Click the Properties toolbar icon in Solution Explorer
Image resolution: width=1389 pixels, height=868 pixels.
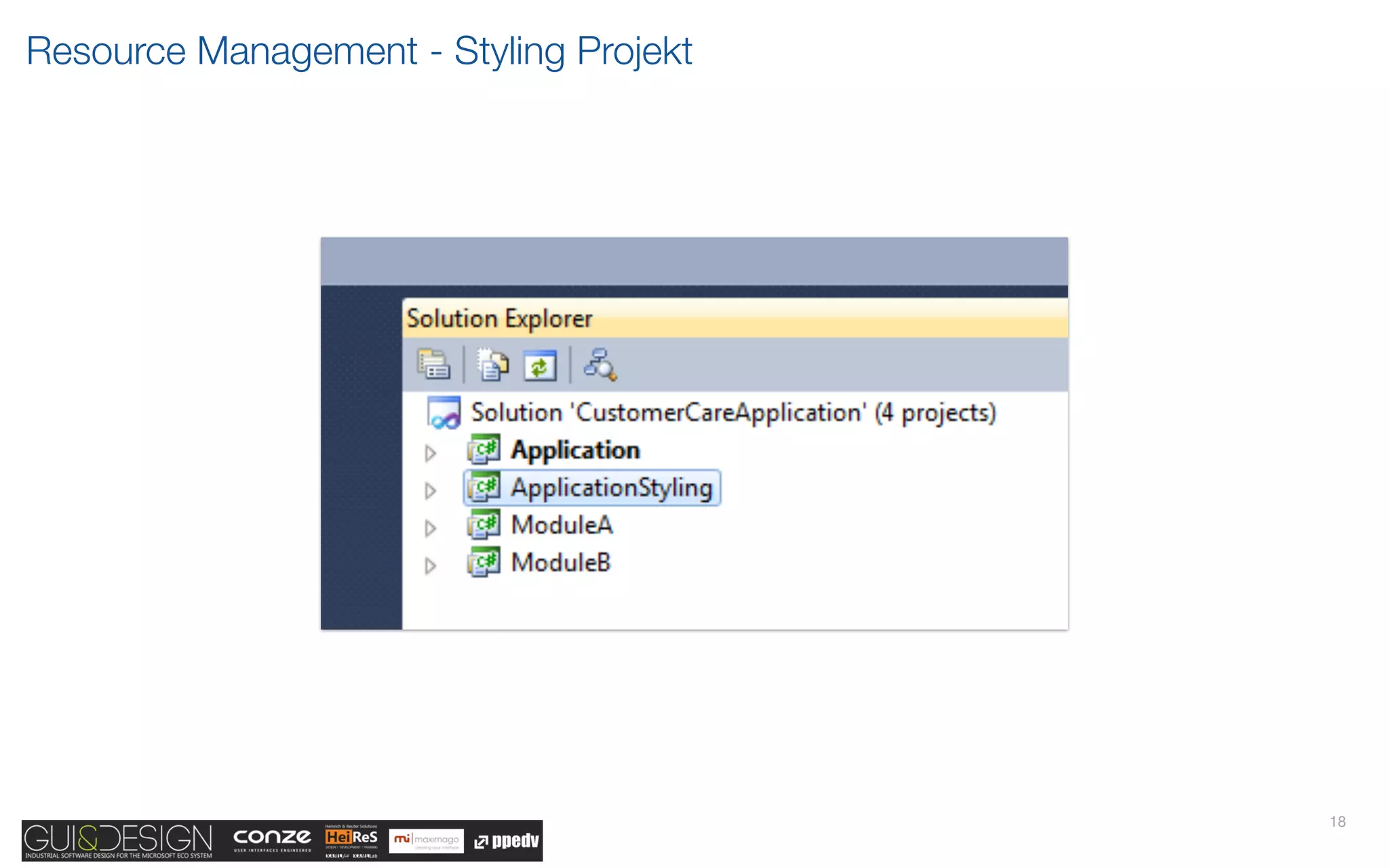[433, 365]
